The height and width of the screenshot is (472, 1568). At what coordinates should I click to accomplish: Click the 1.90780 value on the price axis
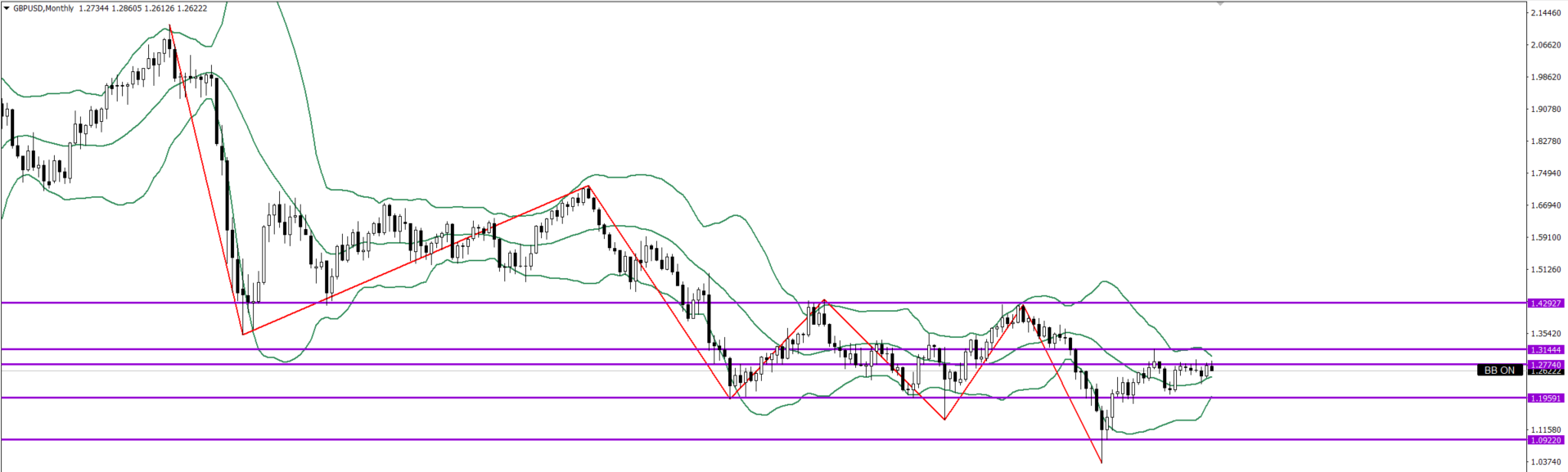tap(1545, 110)
